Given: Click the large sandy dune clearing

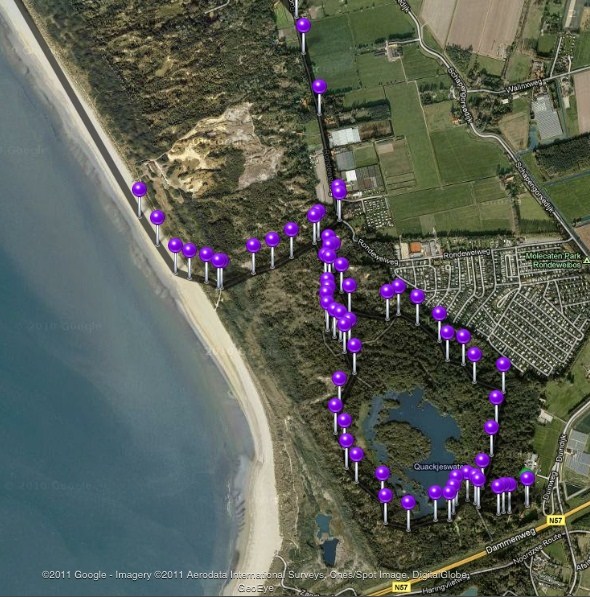Looking at the screenshot, I should click(x=217, y=152).
